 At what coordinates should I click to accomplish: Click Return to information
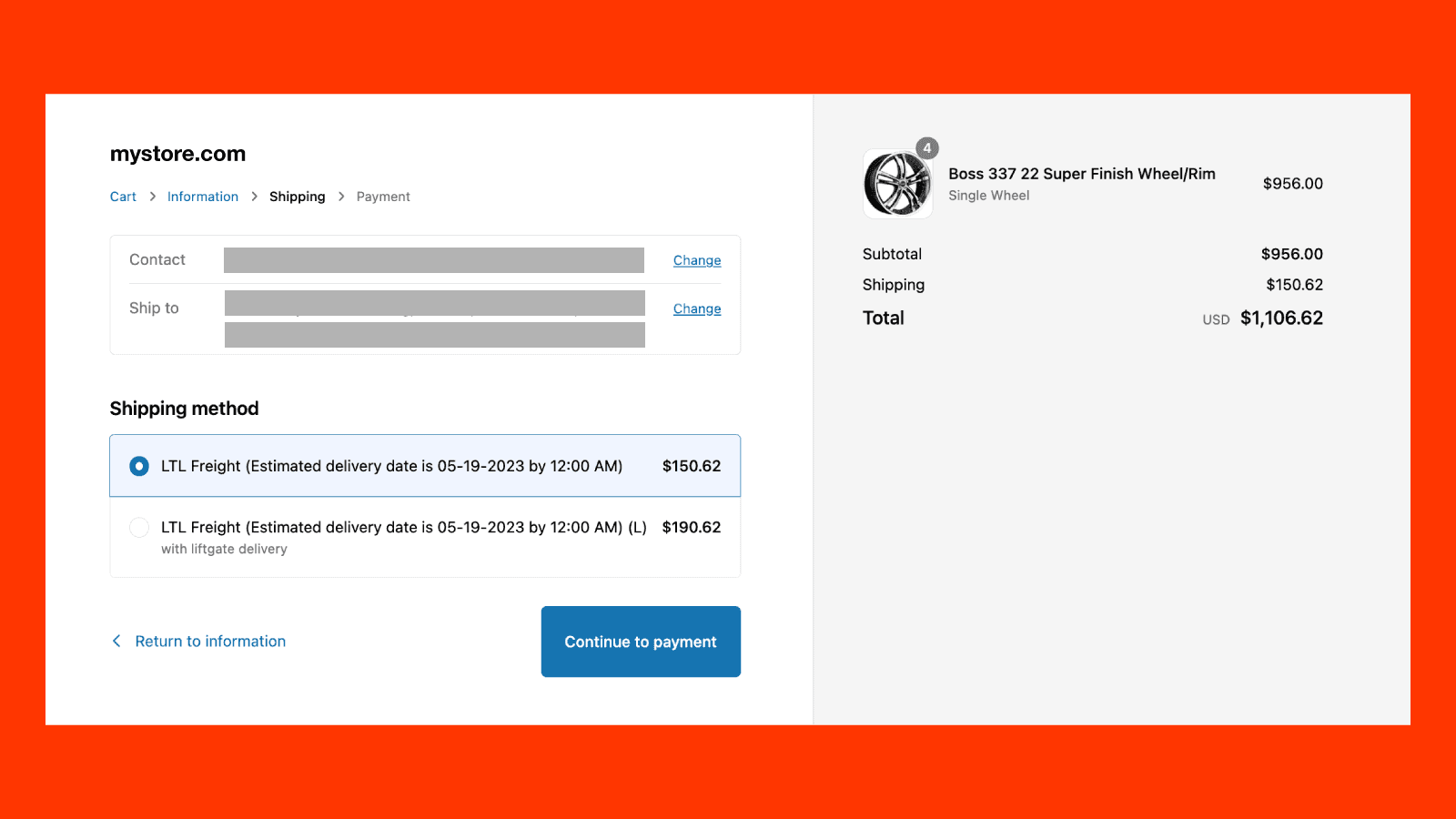pos(209,641)
